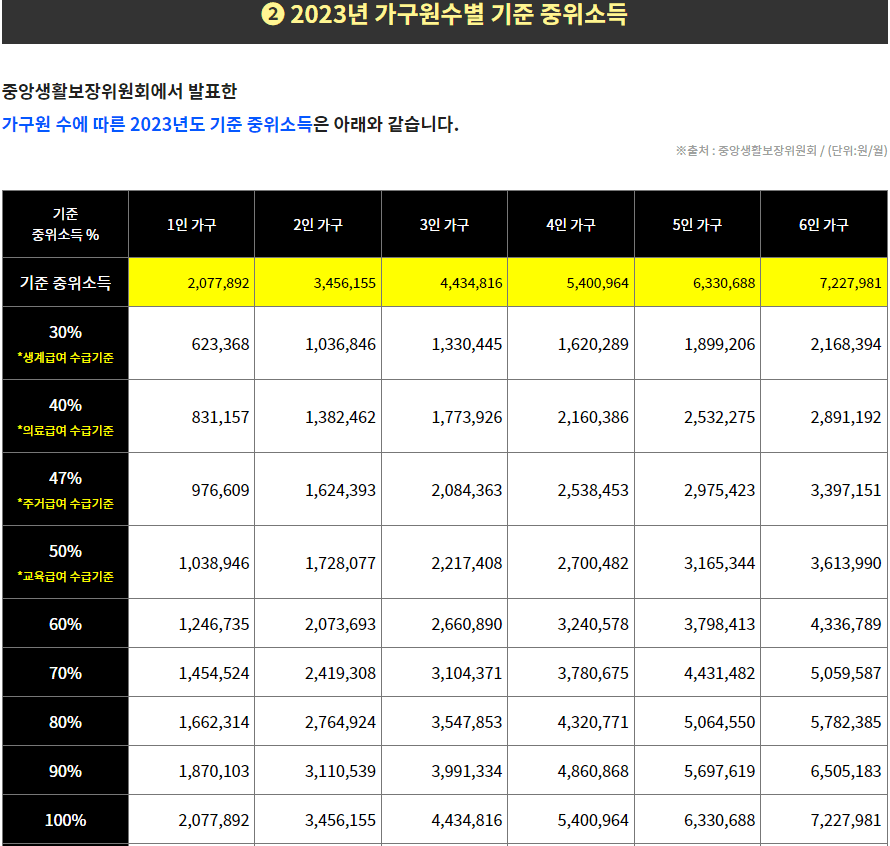Select the blue text 가구원 수에 따른 2023년도 기준 중위소득
Image resolution: width=890 pixels, height=846 pixels.
point(157,124)
